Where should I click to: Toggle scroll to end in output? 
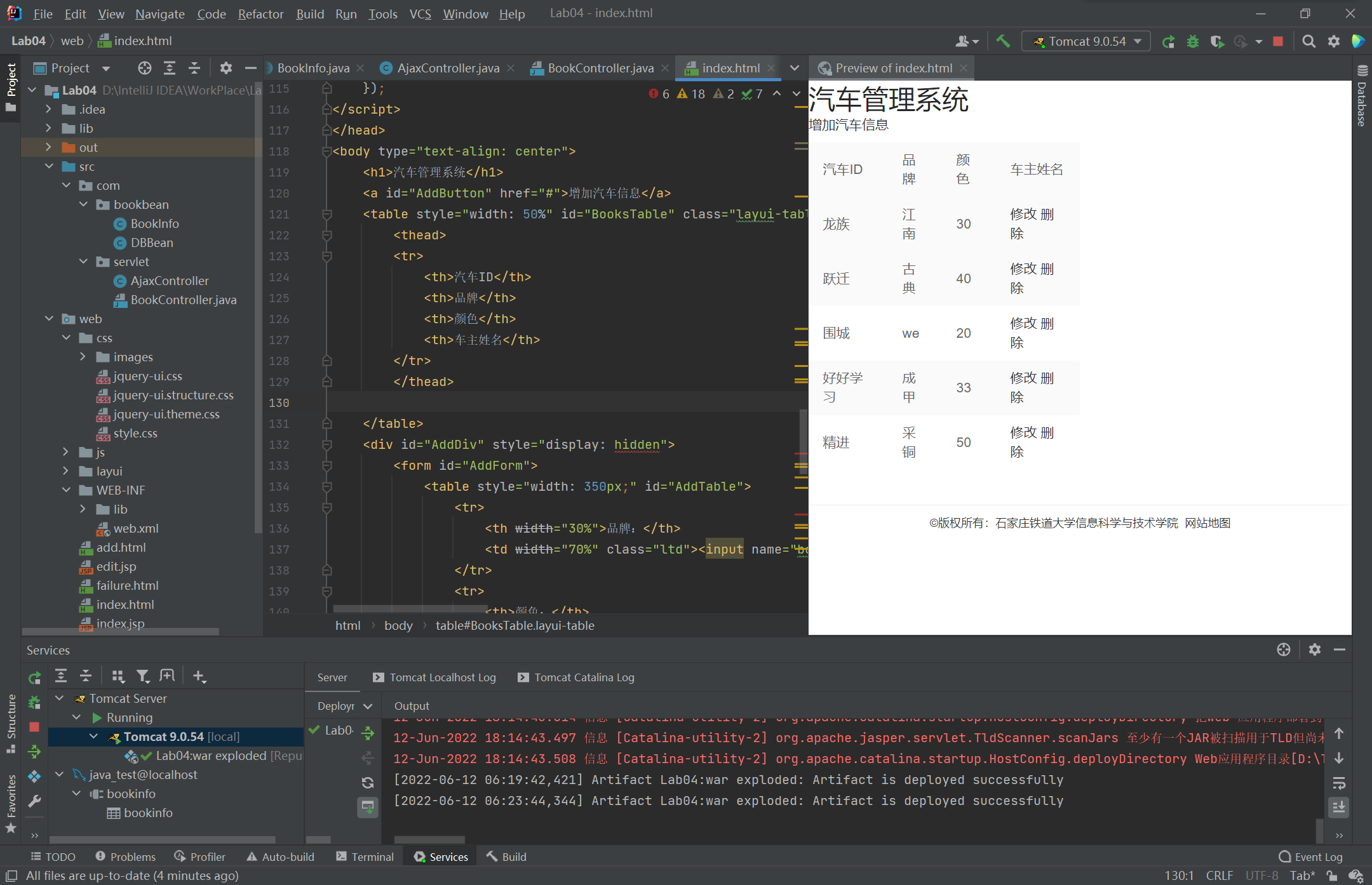tap(1339, 808)
